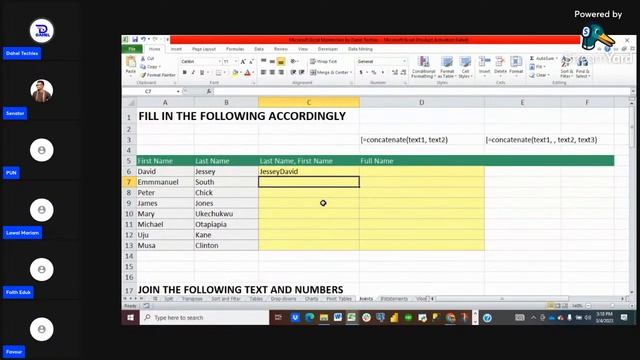Click the Orientation icon
Image resolution: width=640 pixels, height=360 pixels.
click(x=294, y=62)
